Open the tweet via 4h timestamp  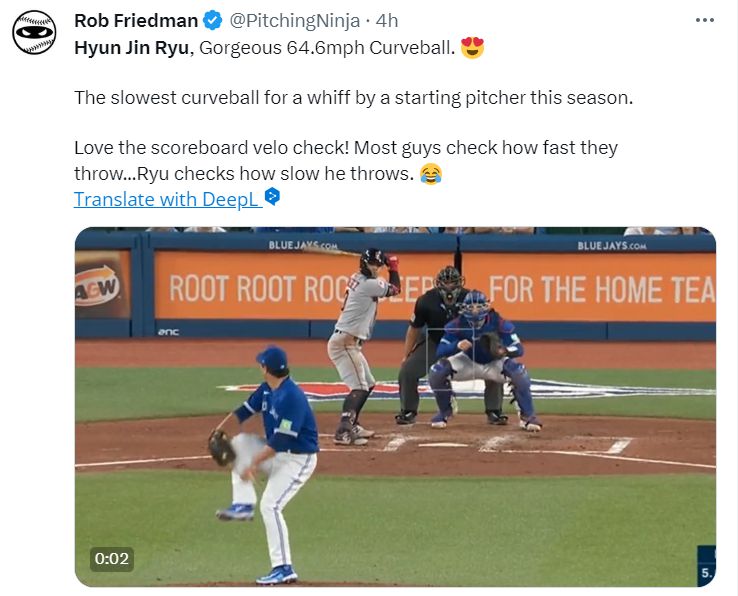tap(387, 19)
